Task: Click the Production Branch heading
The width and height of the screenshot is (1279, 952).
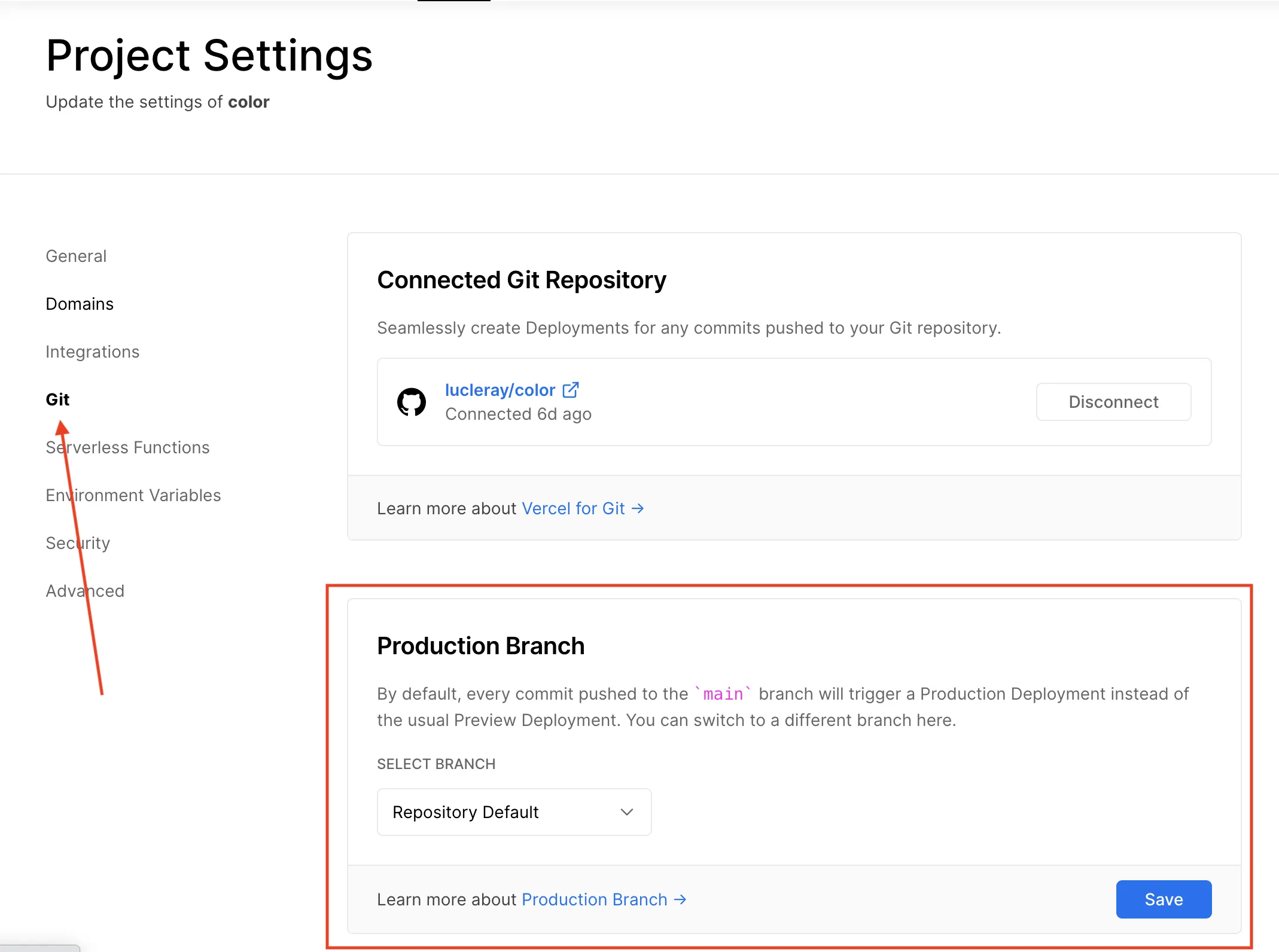Action: tap(480, 646)
